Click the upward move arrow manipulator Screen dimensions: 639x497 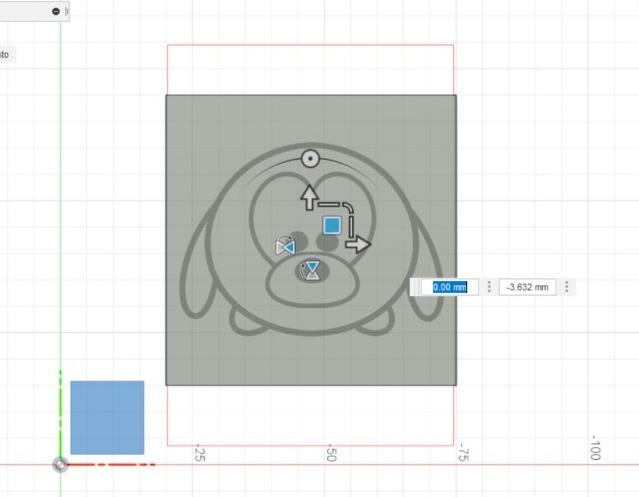[x=309, y=196]
